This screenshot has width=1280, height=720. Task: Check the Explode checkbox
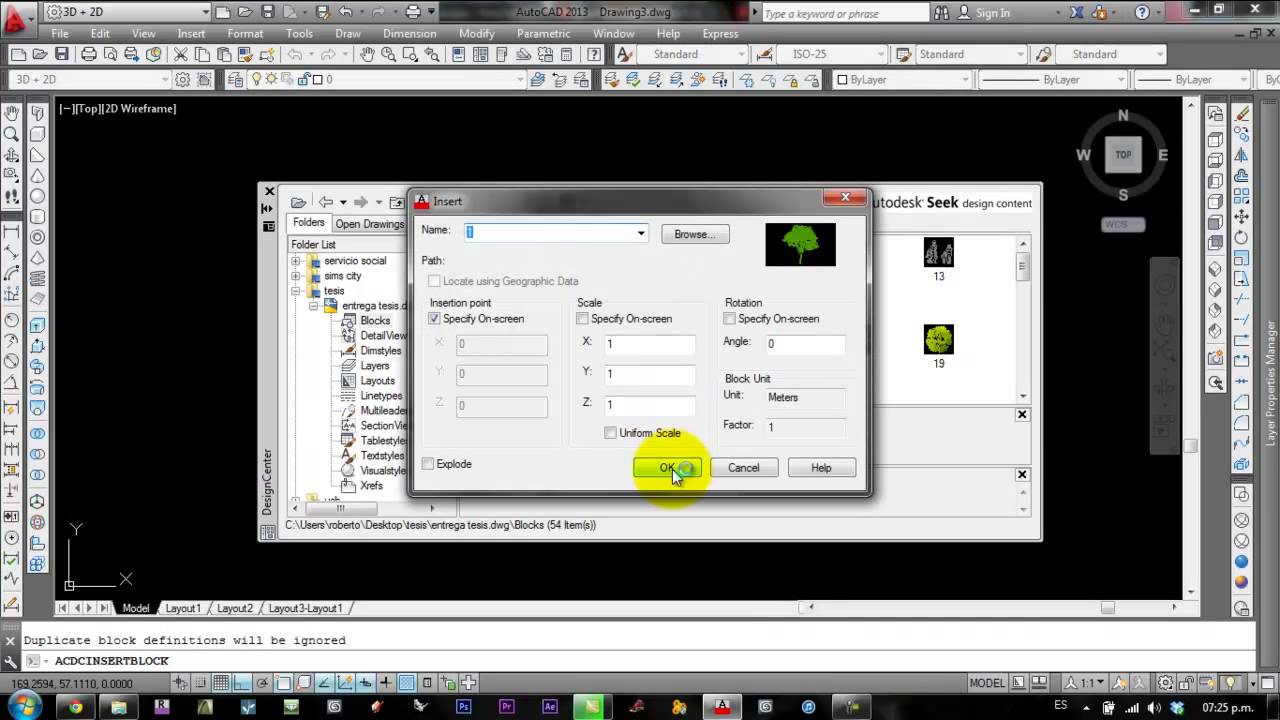coord(428,464)
